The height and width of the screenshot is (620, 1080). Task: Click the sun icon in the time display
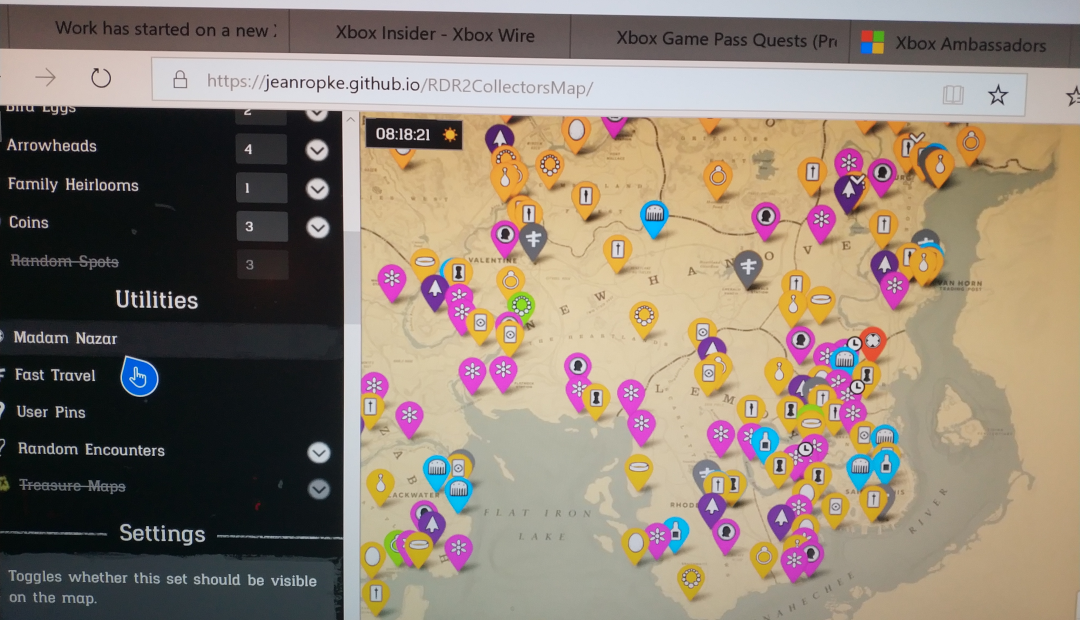click(450, 135)
